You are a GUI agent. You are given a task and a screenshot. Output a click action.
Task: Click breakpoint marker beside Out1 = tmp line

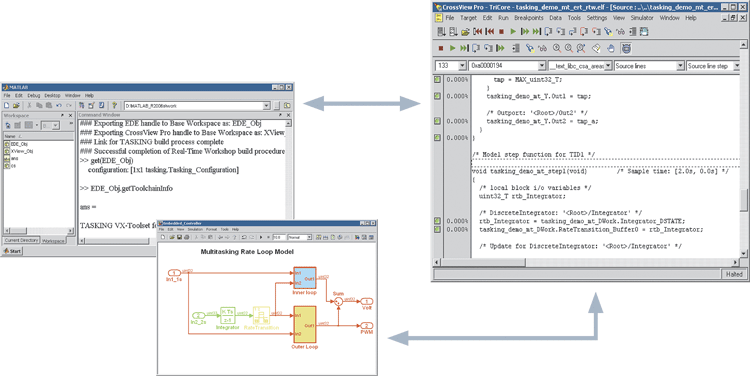[x=437, y=96]
